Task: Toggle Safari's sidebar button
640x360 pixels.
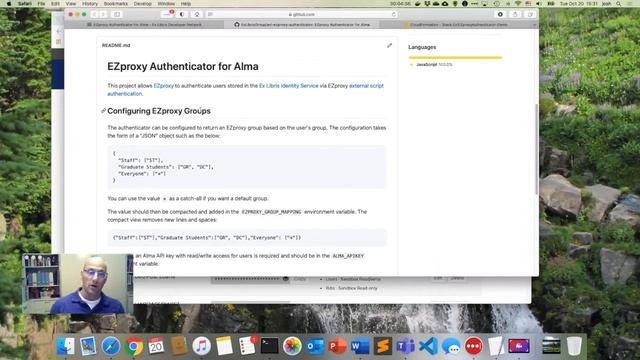Action: [x=117, y=14]
